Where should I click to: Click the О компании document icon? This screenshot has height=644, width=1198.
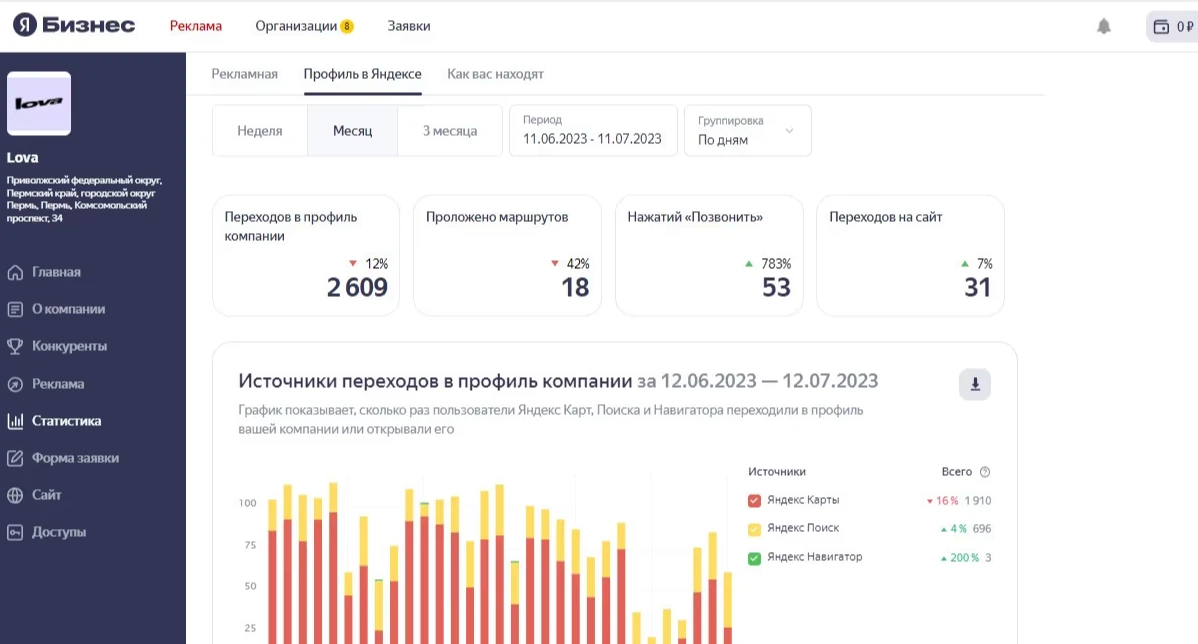click(x=15, y=309)
